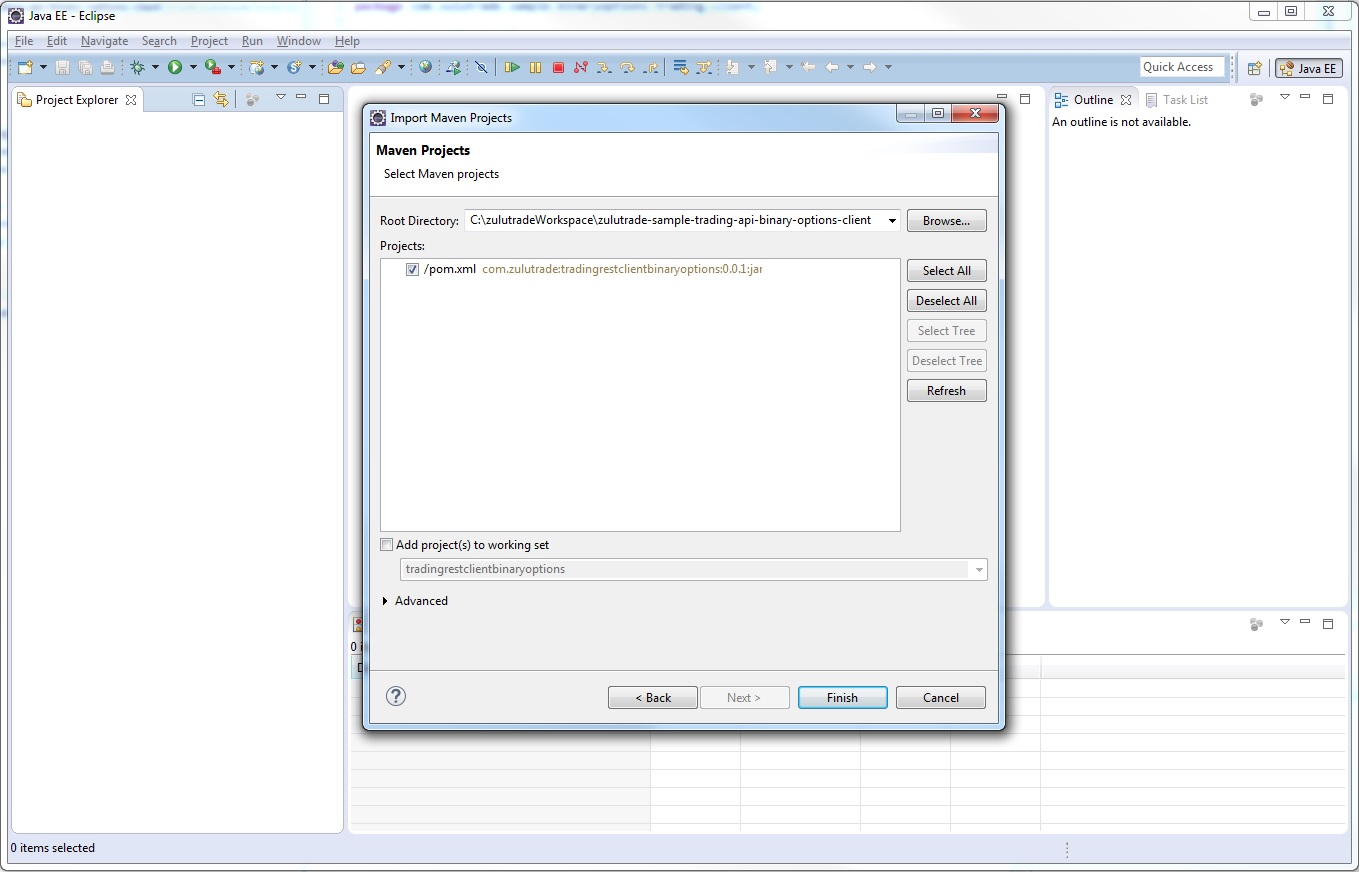Uncheck the /pom.xml project checkbox
Viewport: 1359px width, 872px height.
click(412, 270)
